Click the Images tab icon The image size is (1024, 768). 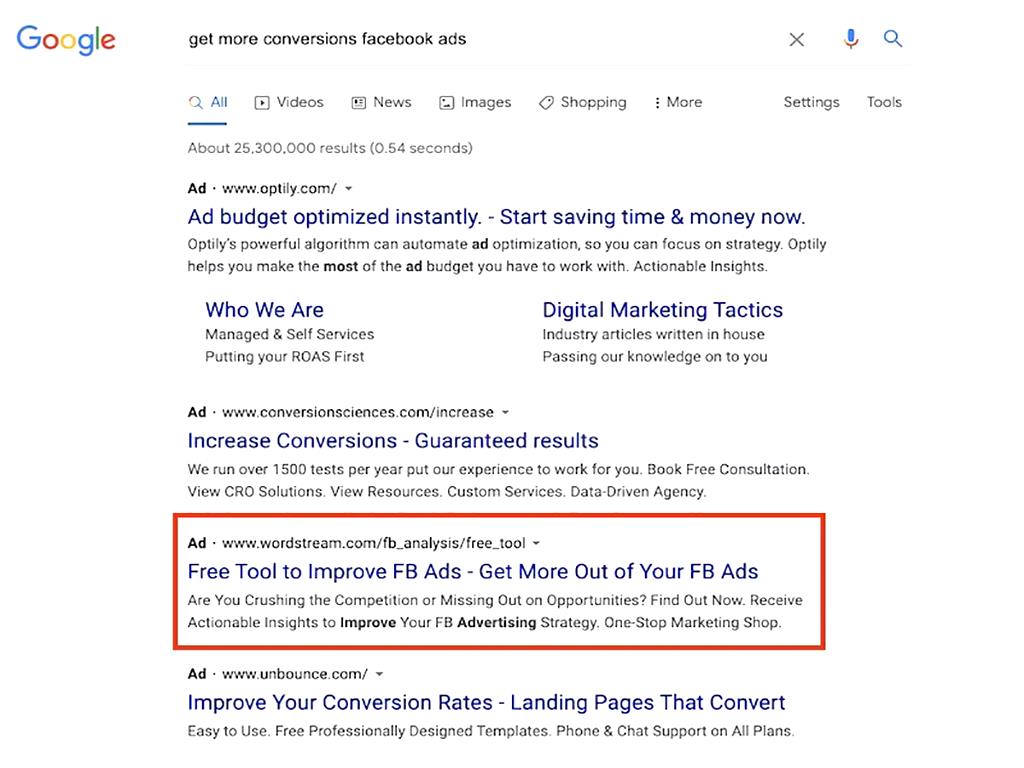(x=446, y=102)
